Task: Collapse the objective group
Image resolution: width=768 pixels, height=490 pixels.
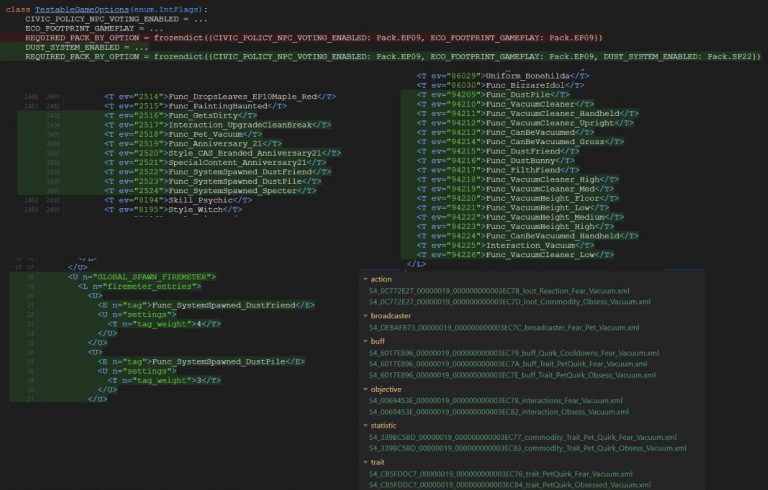Action: tap(363, 388)
